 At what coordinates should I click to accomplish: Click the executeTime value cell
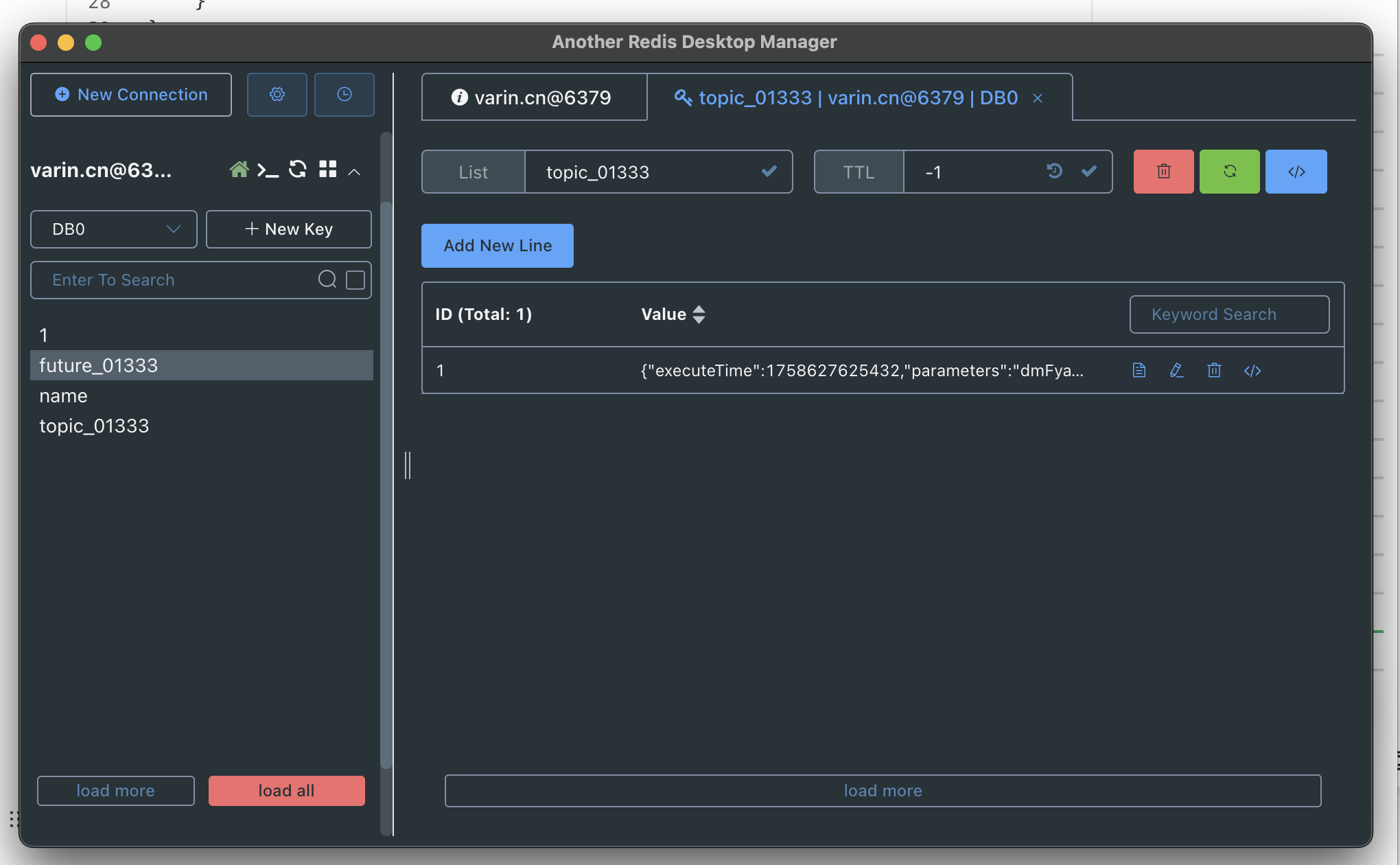[x=863, y=371]
